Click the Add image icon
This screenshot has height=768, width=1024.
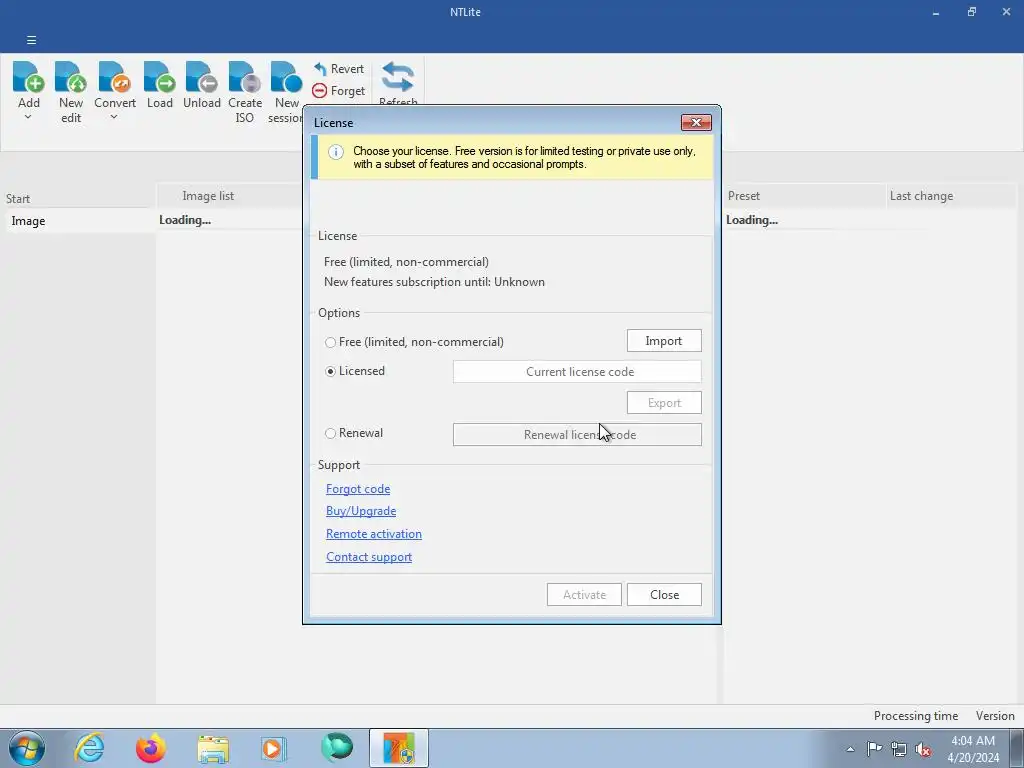coord(29,77)
